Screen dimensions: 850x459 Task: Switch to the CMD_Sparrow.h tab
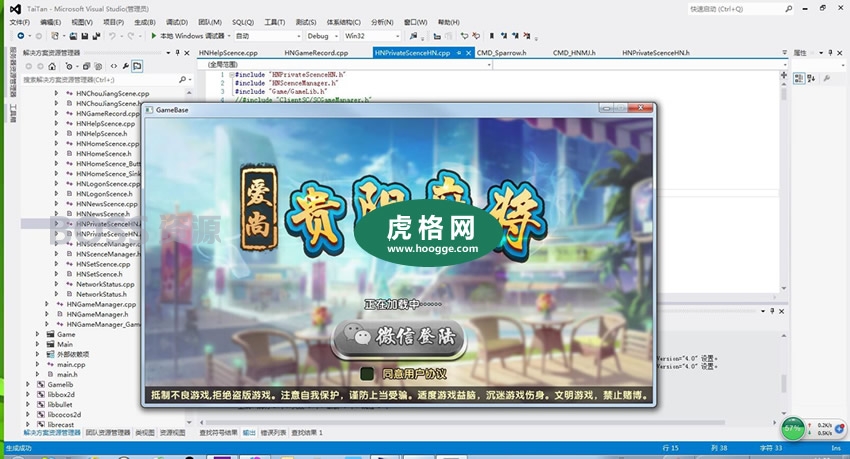tap(501, 53)
